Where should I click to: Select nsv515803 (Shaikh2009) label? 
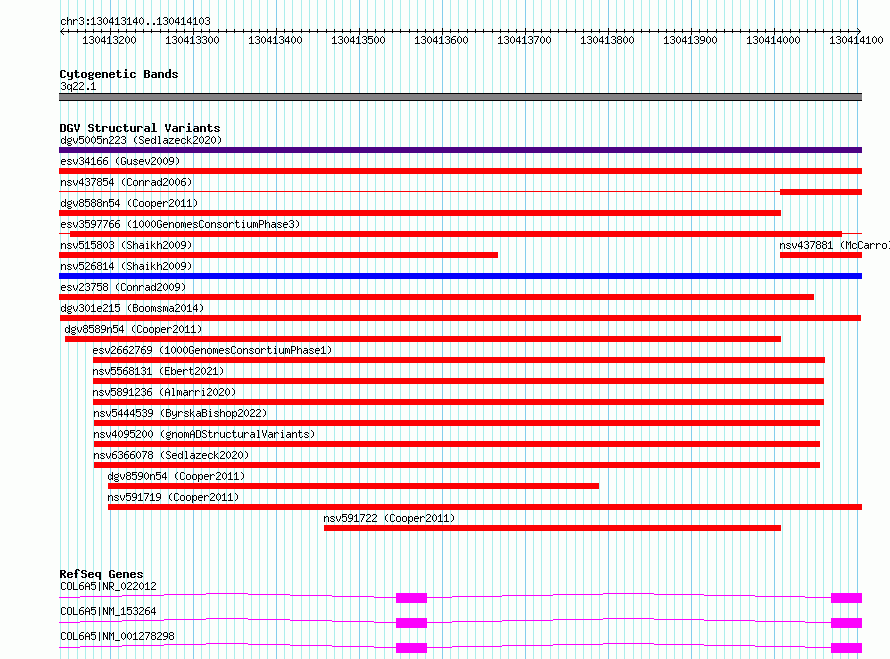tap(126, 245)
